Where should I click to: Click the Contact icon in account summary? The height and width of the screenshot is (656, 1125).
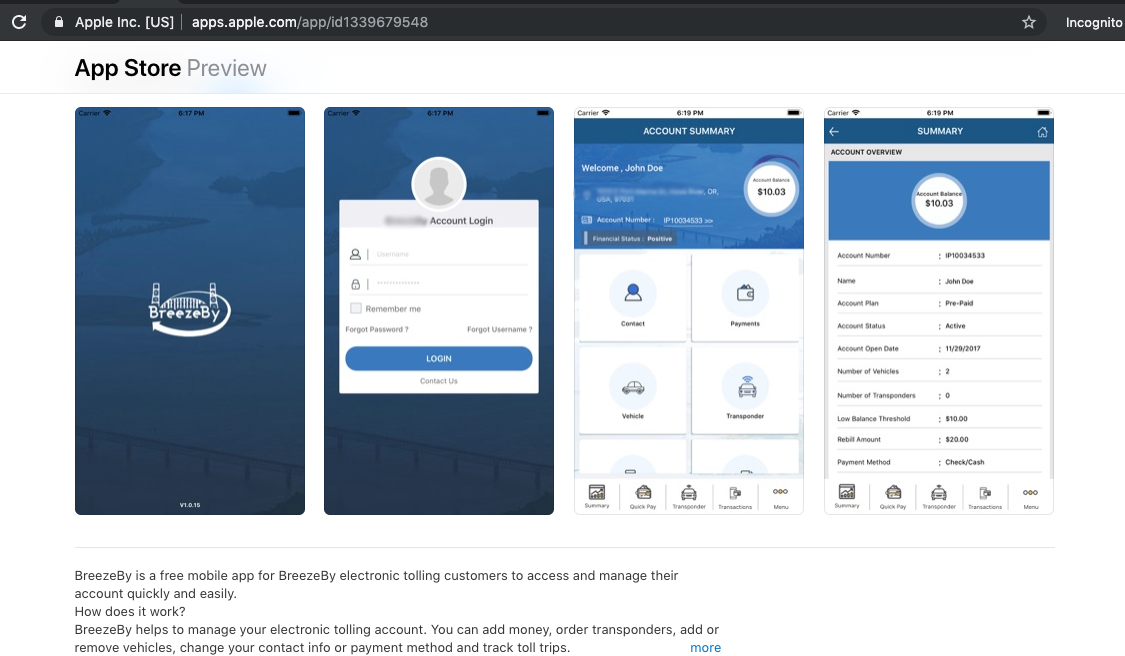pyautogui.click(x=632, y=293)
